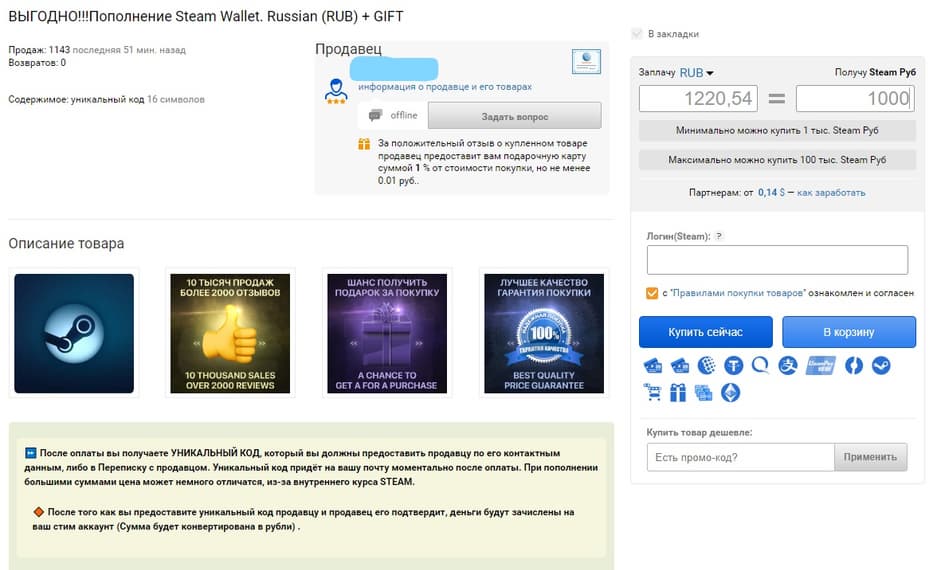Click the question mark help icon beside Логин(Steam)
The height and width of the screenshot is (570, 937).
click(x=719, y=236)
